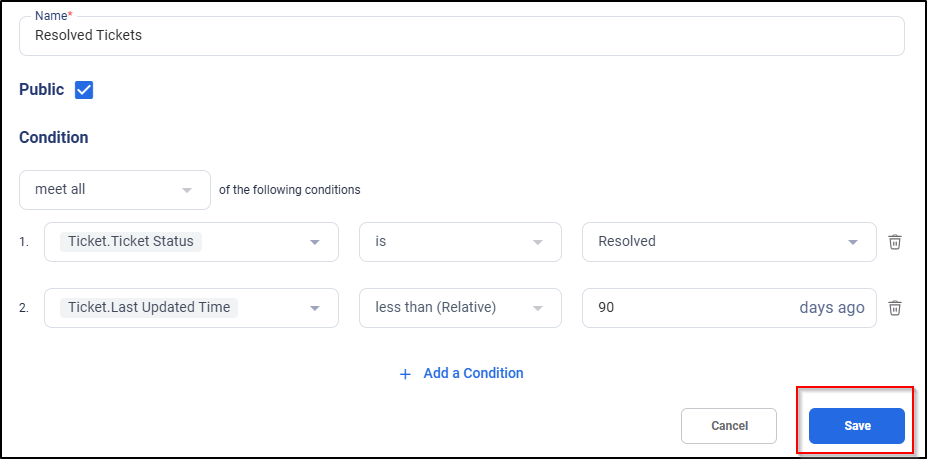
Task: Click the Name field containing Resolved Tickets
Action: tap(462, 36)
